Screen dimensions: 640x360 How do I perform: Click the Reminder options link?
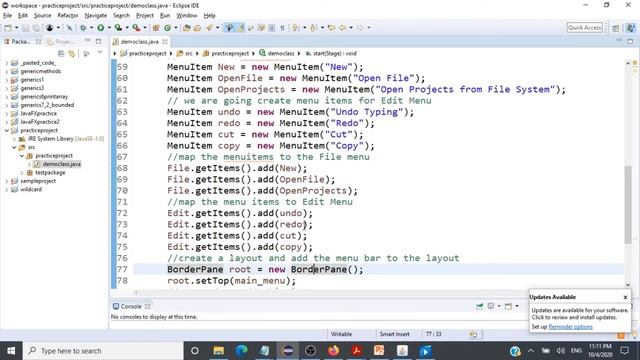[570, 327]
